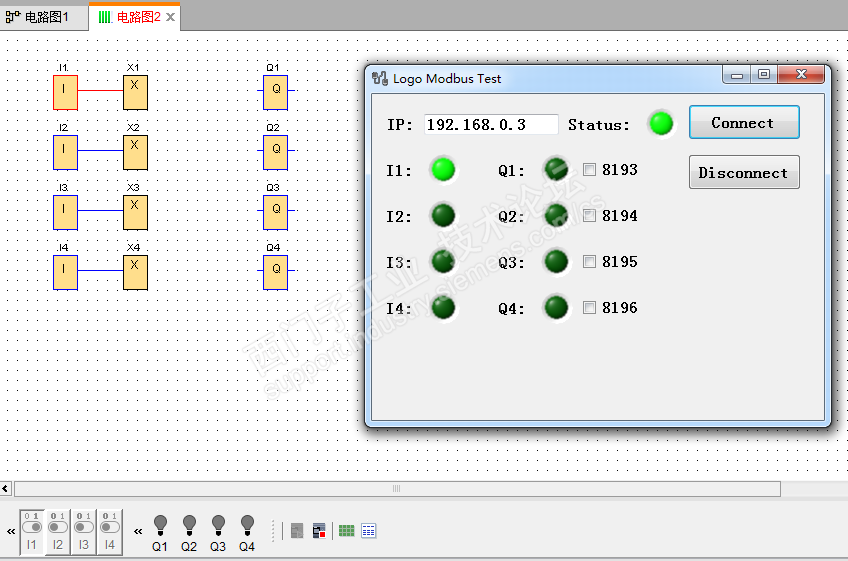This screenshot has height=561, width=848.
Task: Click the Disconnect button
Action: click(x=744, y=173)
